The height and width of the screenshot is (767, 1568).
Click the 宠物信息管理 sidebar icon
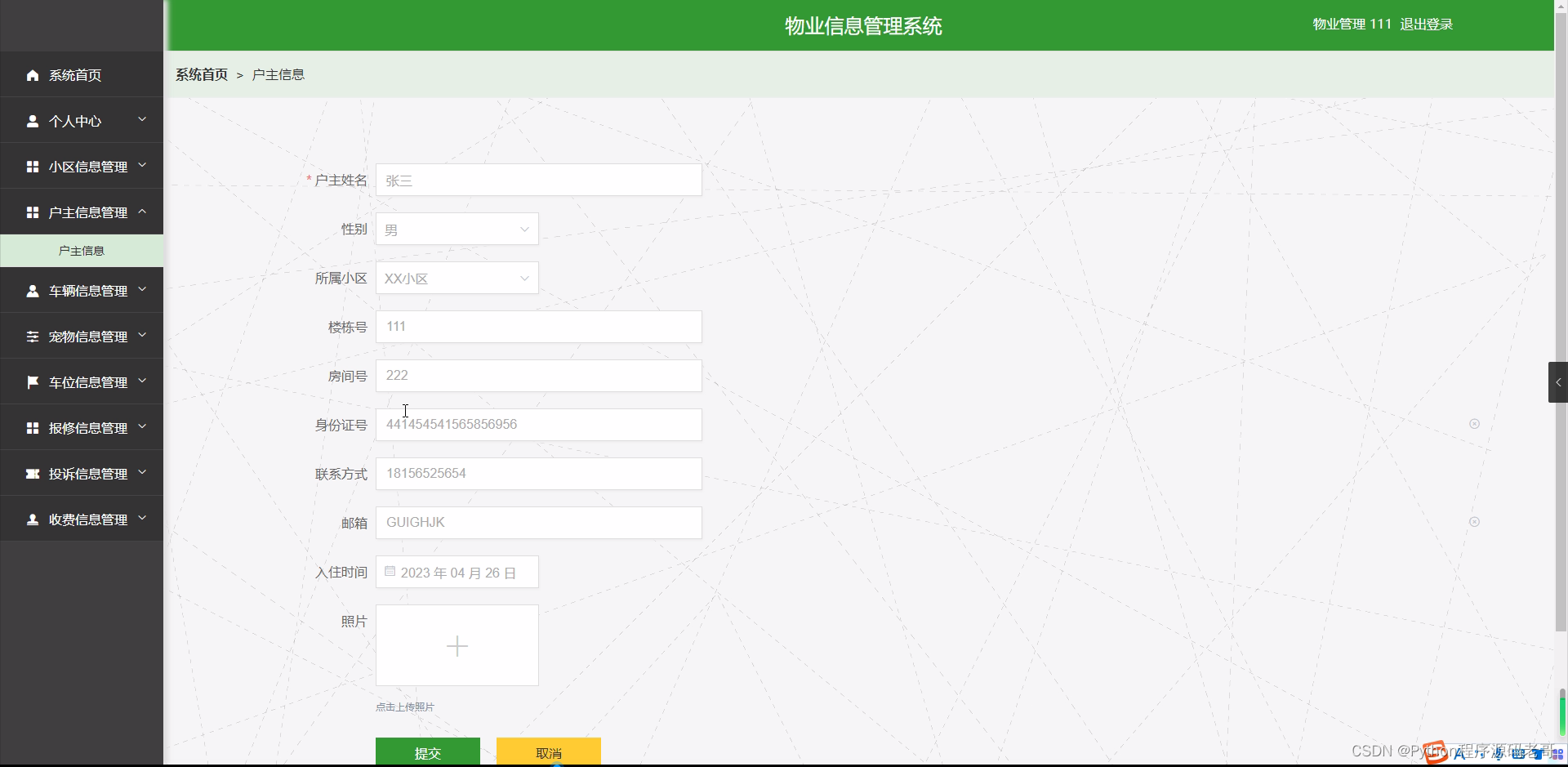pos(33,336)
